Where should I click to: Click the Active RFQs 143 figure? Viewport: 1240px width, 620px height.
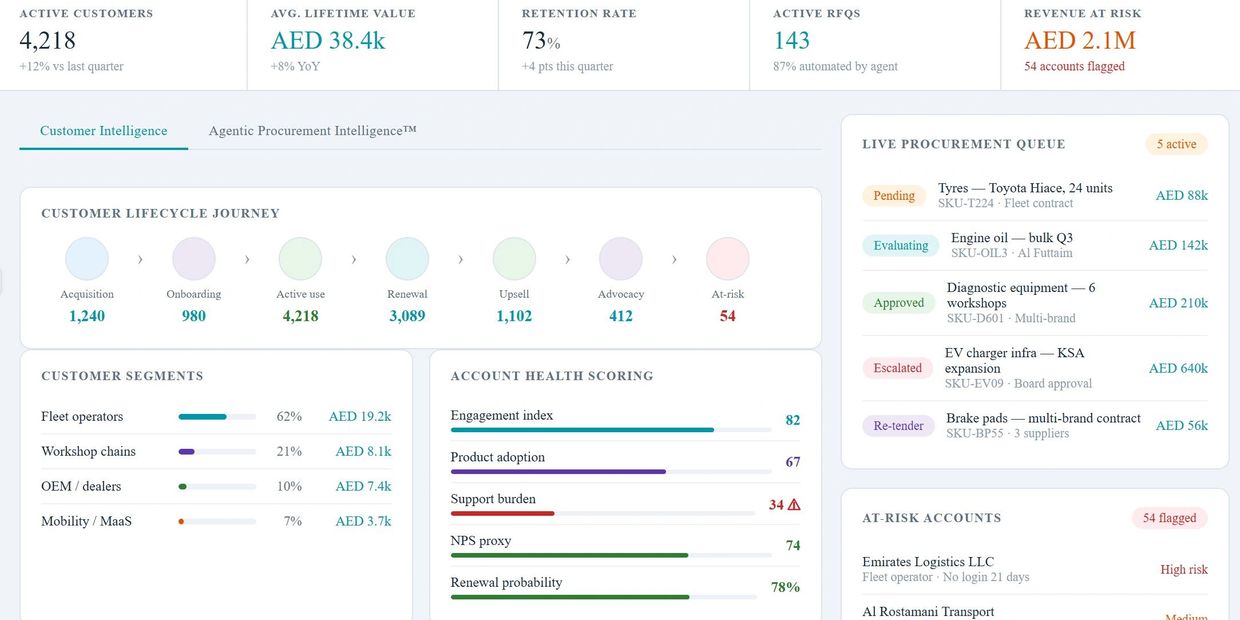pyautogui.click(x=792, y=41)
